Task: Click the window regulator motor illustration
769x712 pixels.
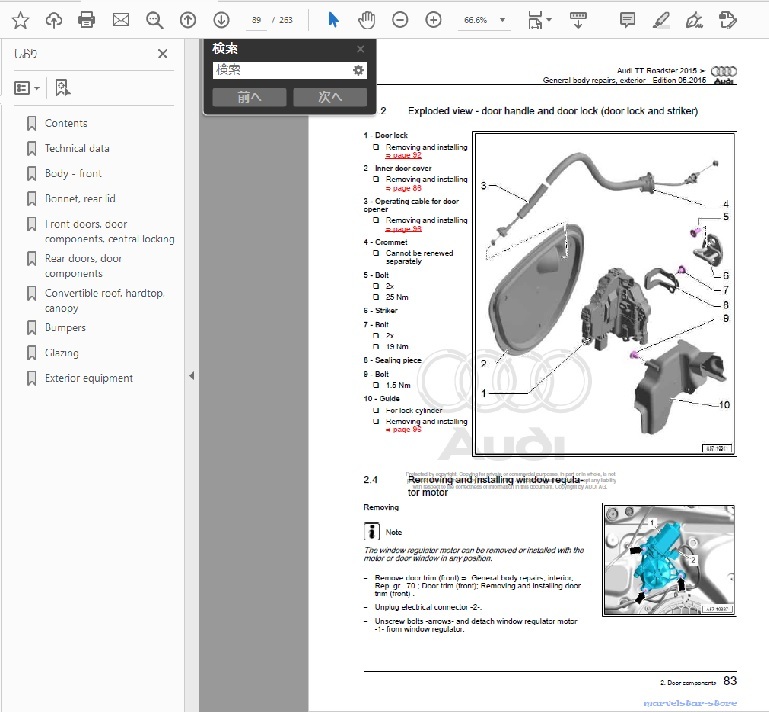Action: pos(669,560)
